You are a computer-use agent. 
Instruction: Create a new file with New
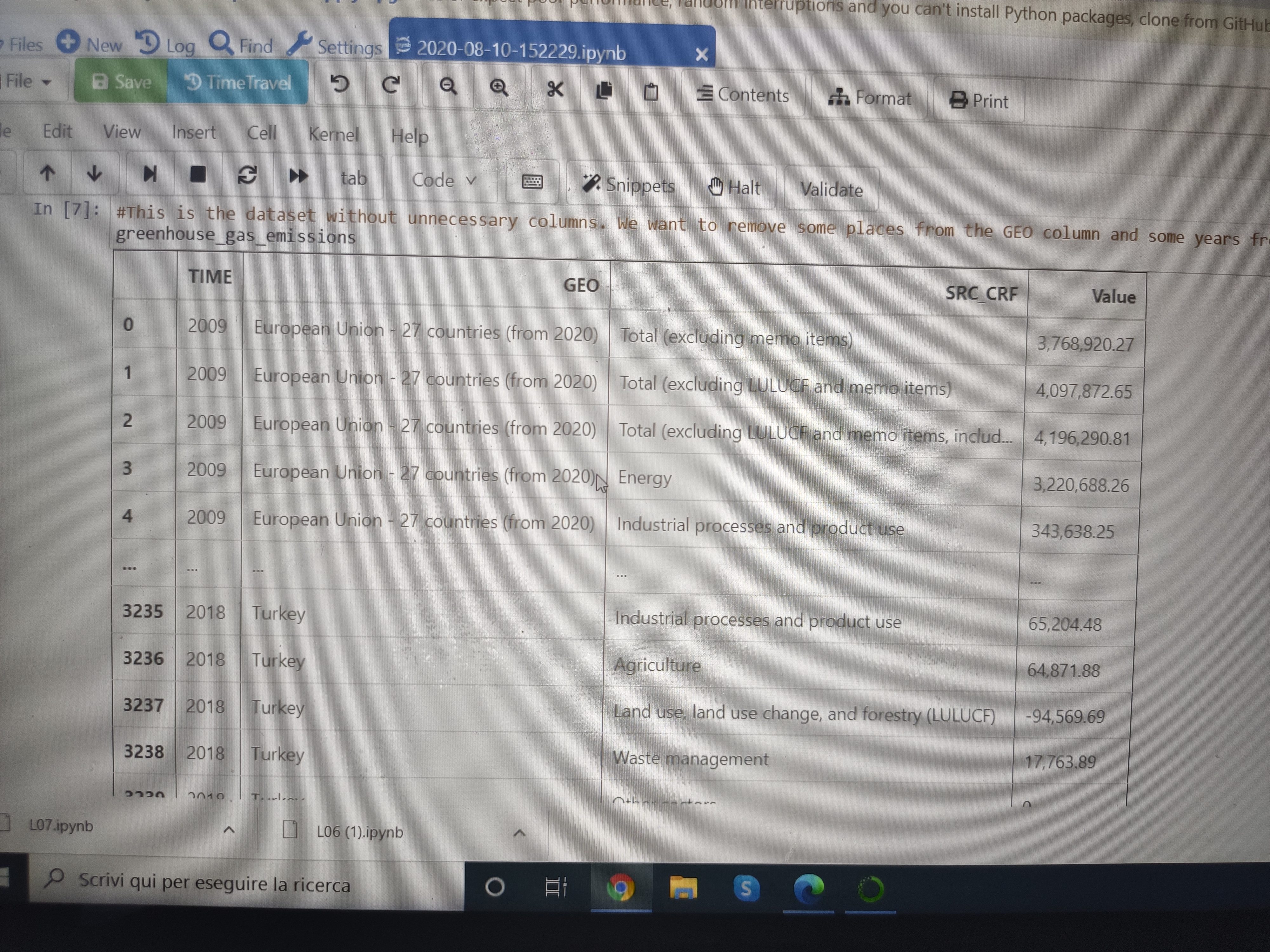tap(90, 43)
